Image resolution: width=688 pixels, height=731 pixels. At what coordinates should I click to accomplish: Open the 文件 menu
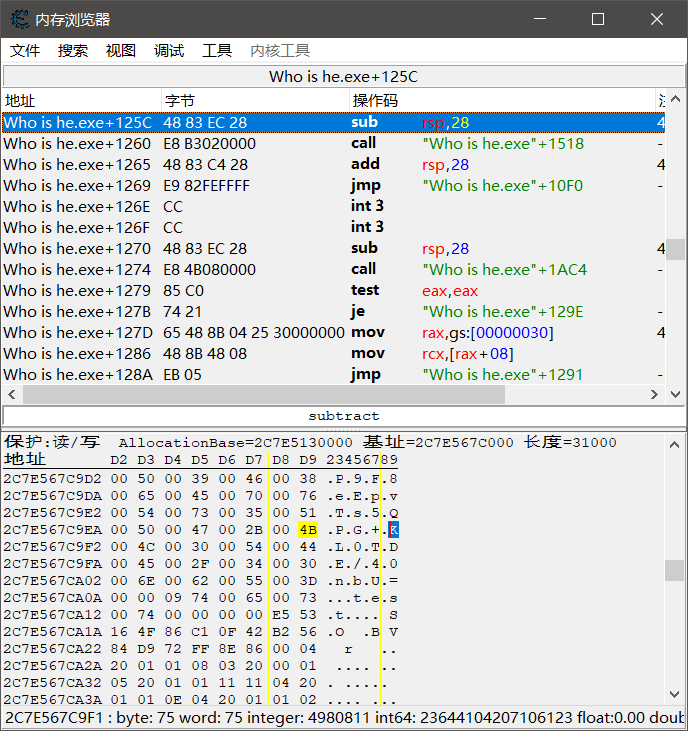[x=25, y=51]
